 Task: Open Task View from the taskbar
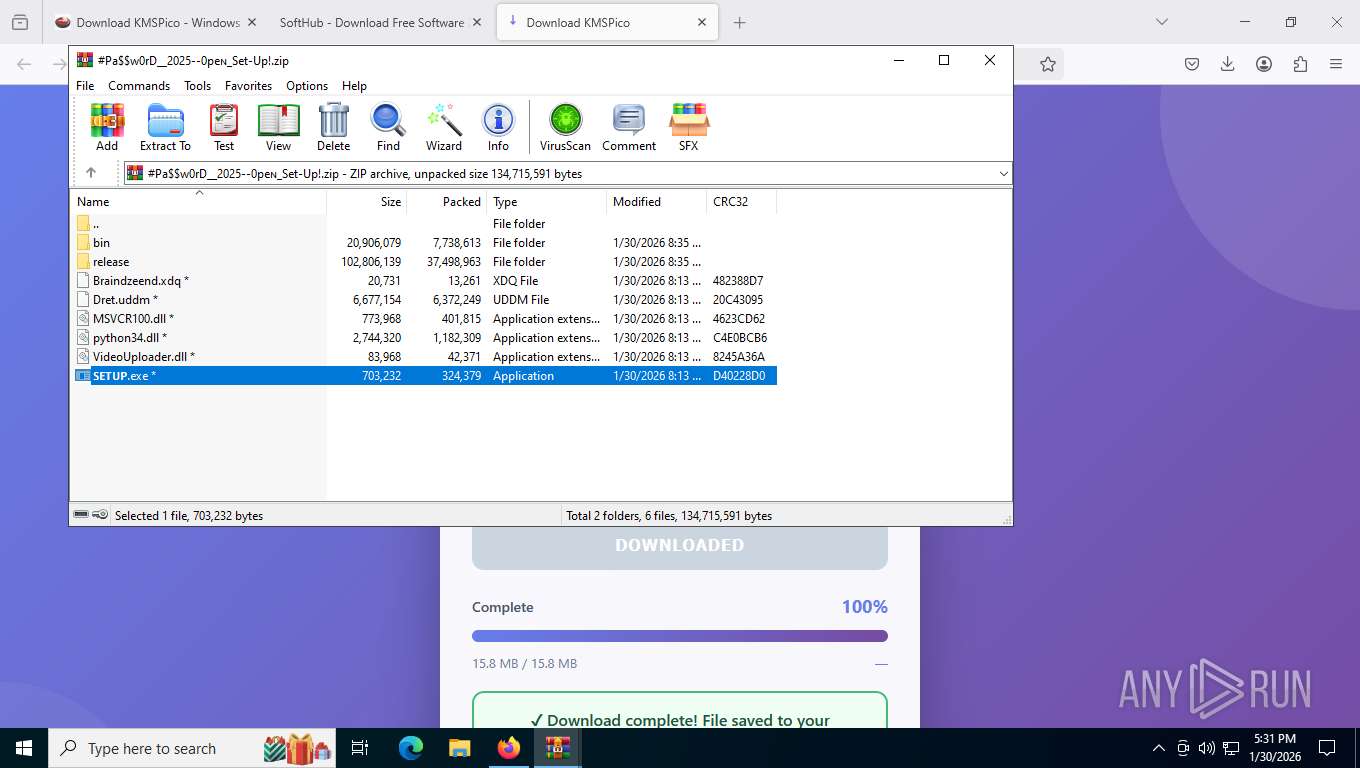(360, 748)
